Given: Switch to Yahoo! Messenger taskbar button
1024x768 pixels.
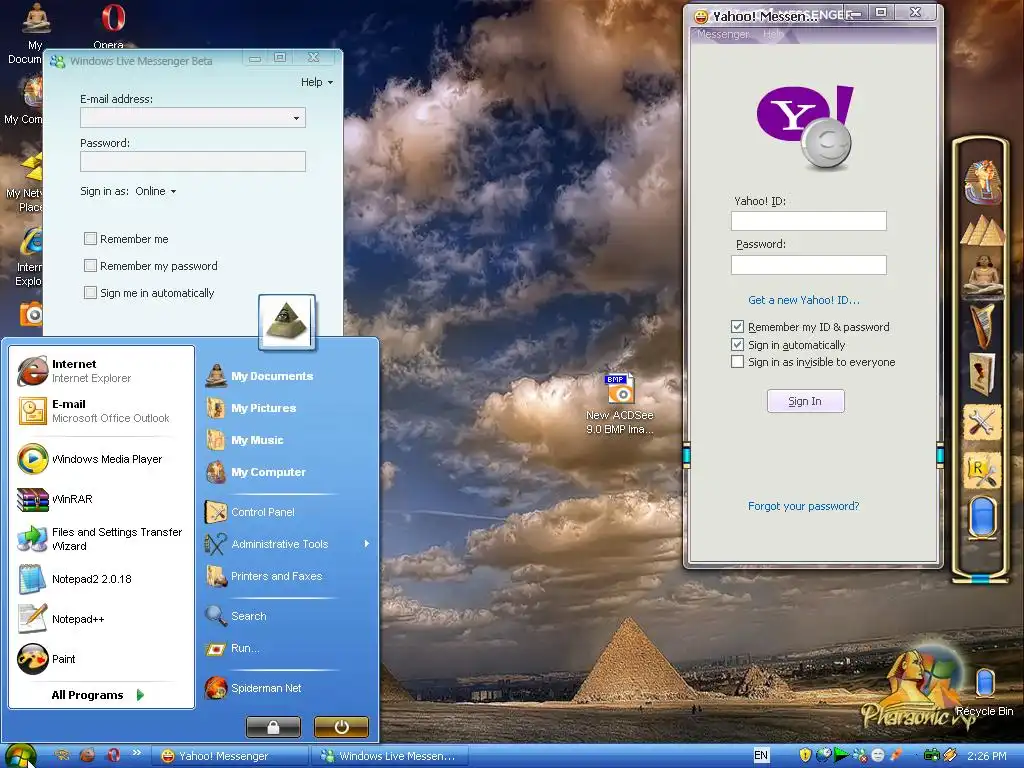Looking at the screenshot, I should [x=229, y=756].
